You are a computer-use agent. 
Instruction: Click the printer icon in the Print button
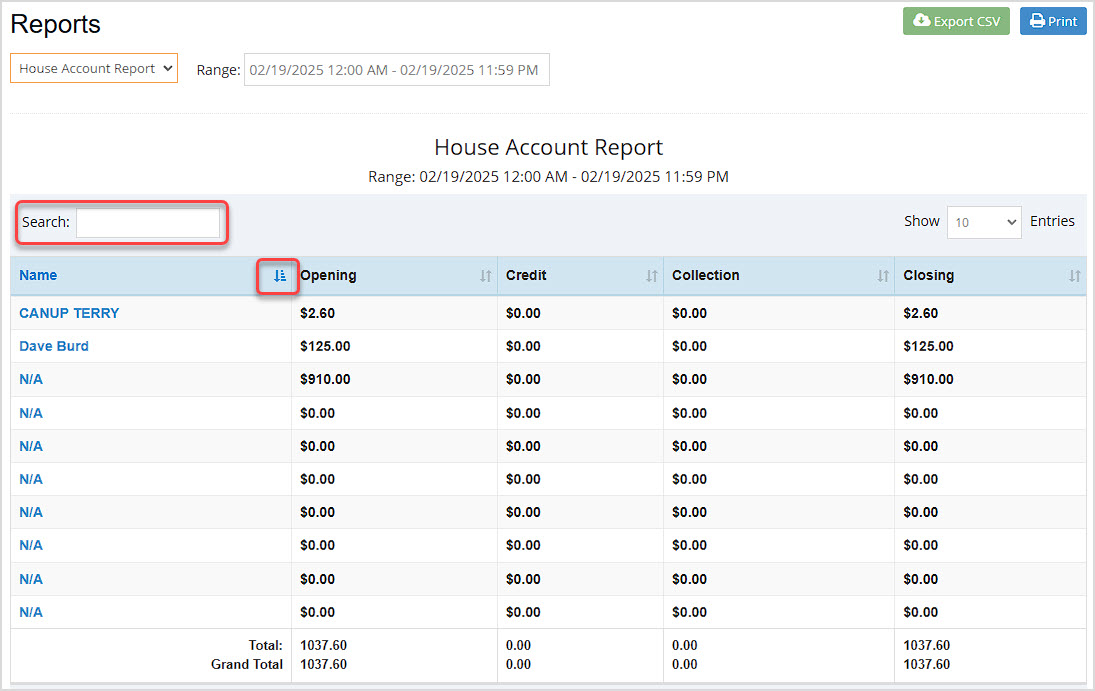1036,20
